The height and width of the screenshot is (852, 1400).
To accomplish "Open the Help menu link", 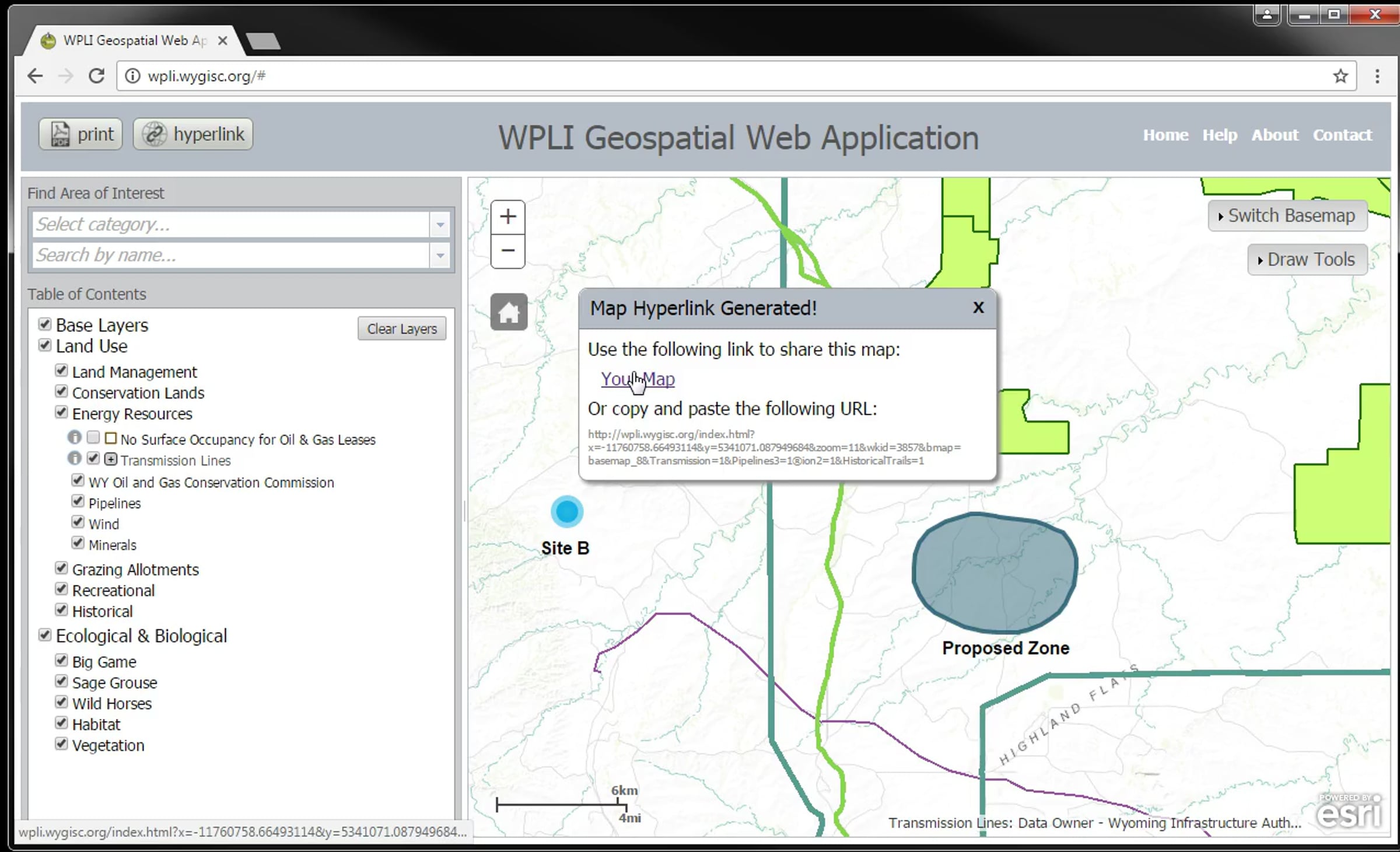I will pyautogui.click(x=1219, y=135).
